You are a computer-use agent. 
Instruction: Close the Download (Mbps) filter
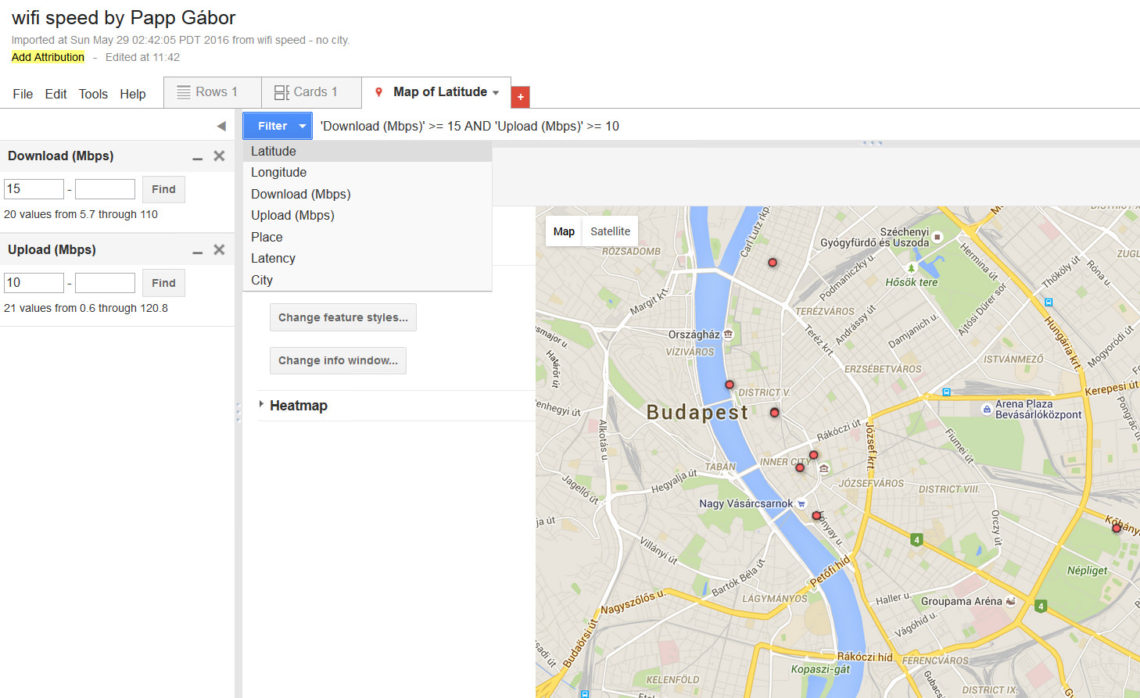click(x=219, y=156)
